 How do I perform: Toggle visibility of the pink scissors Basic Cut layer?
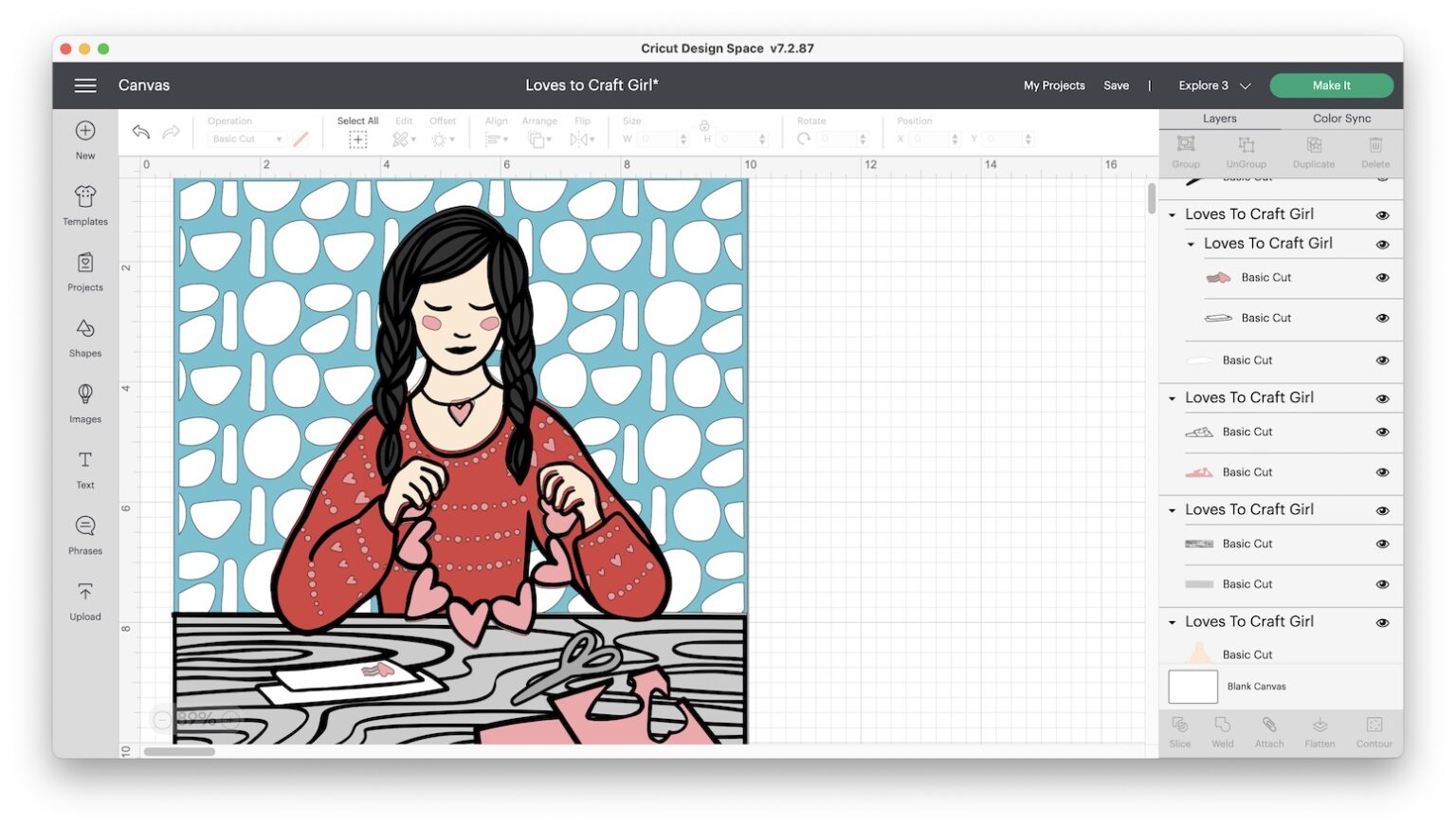tap(1382, 278)
